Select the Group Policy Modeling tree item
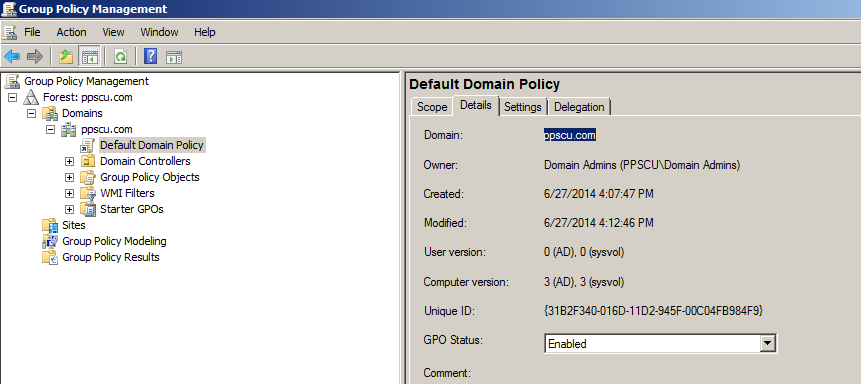 114,241
